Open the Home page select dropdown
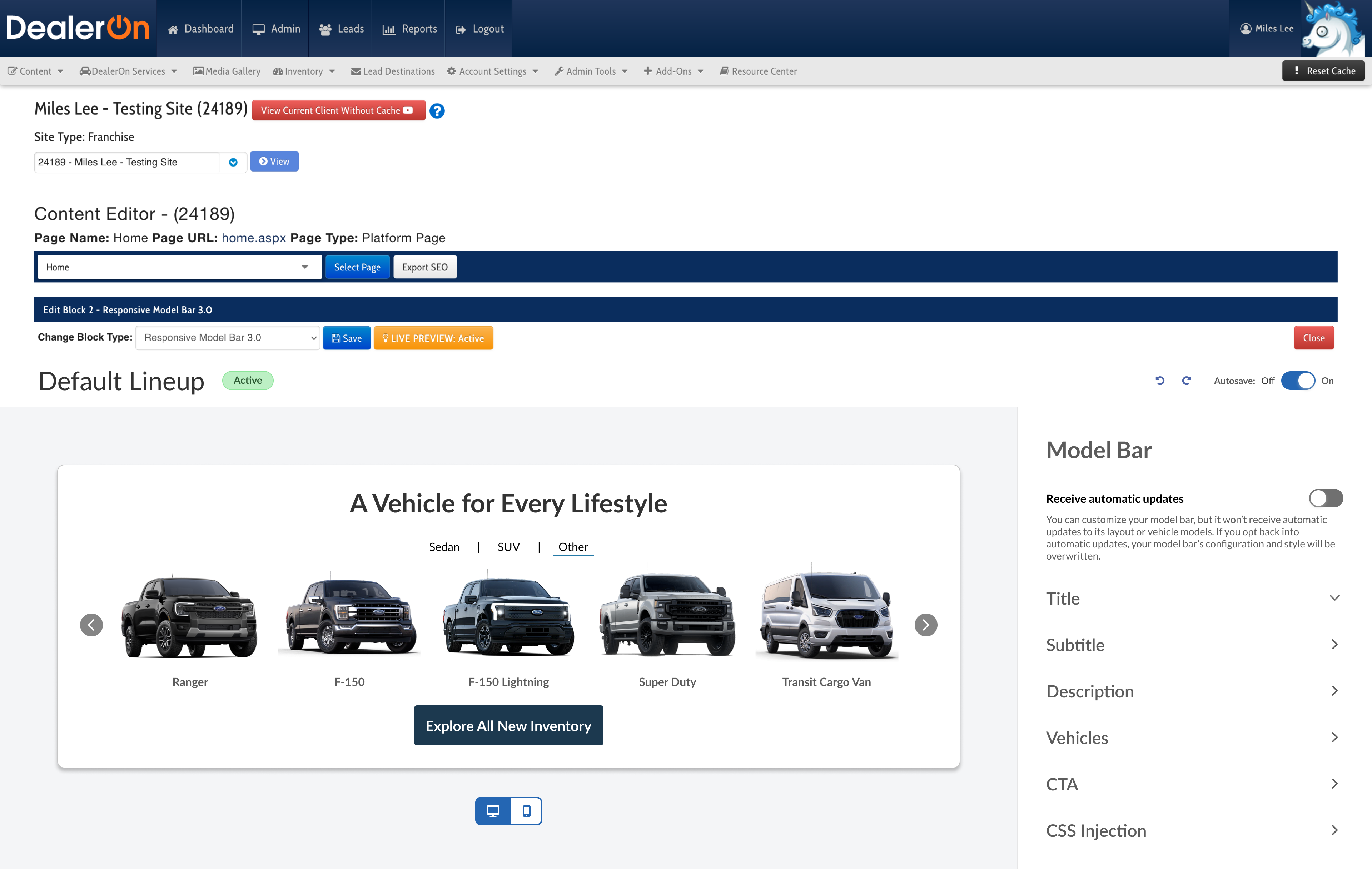Screen dimensions: 1372x869 [x=179, y=267]
